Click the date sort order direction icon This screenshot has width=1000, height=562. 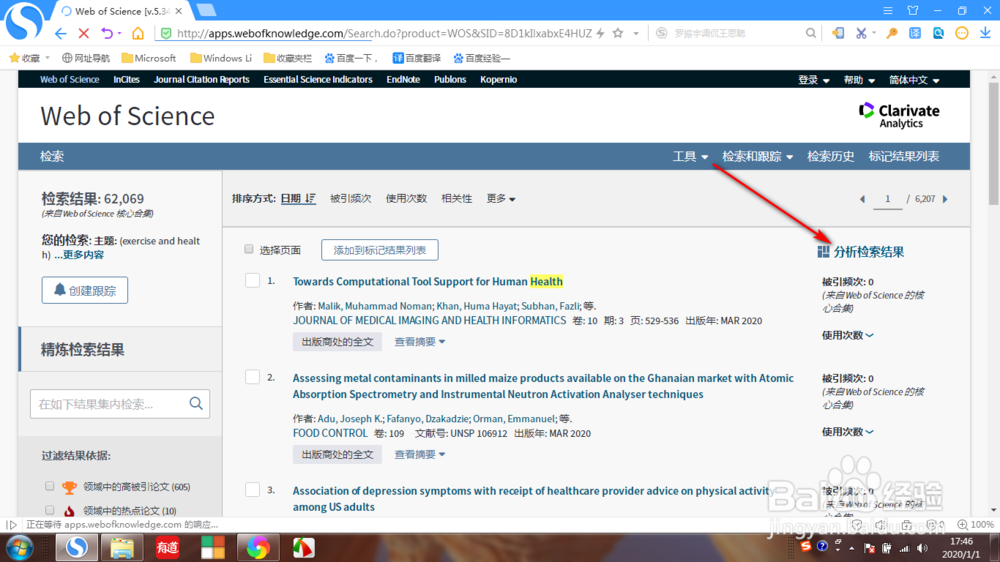(x=310, y=198)
